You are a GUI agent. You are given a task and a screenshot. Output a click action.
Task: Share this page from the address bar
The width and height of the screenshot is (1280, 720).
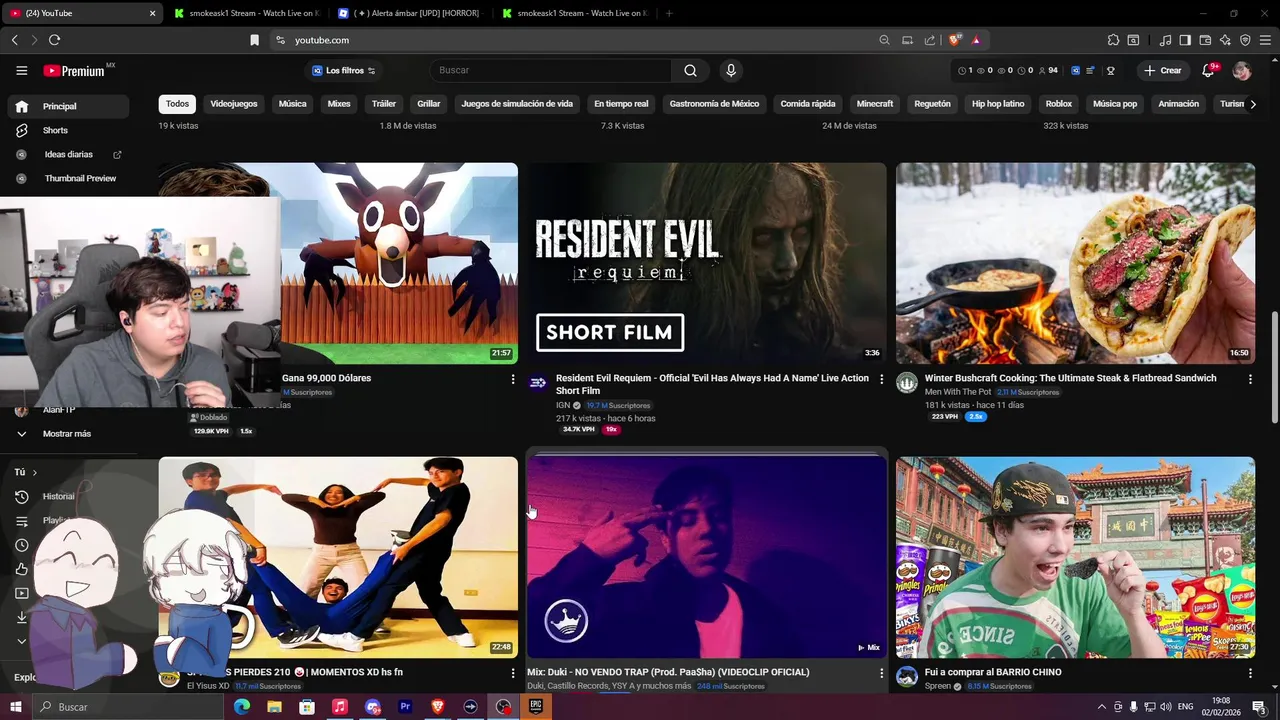pyautogui.click(x=930, y=40)
